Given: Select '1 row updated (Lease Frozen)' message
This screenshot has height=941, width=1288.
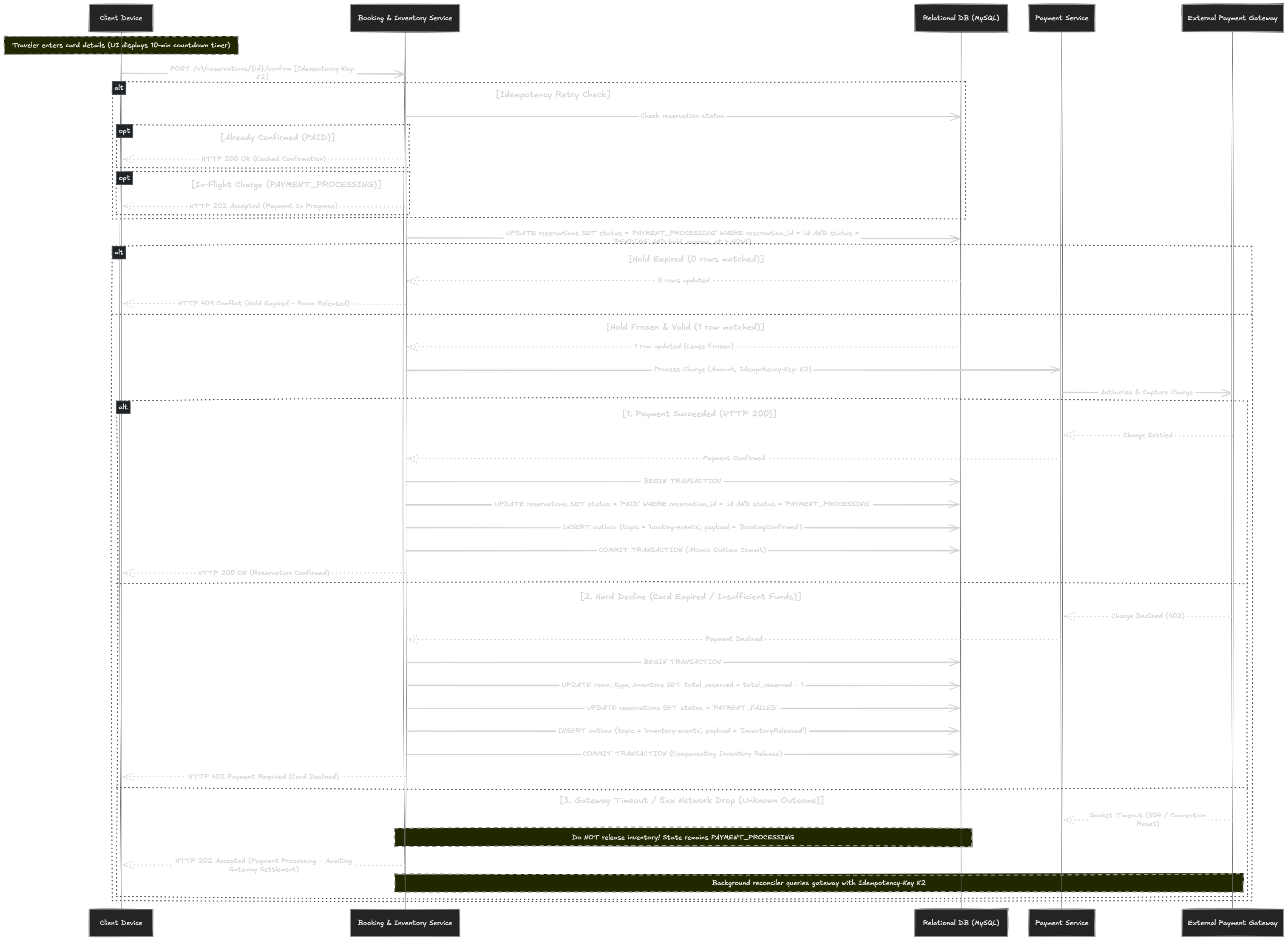Looking at the screenshot, I should click(x=683, y=346).
